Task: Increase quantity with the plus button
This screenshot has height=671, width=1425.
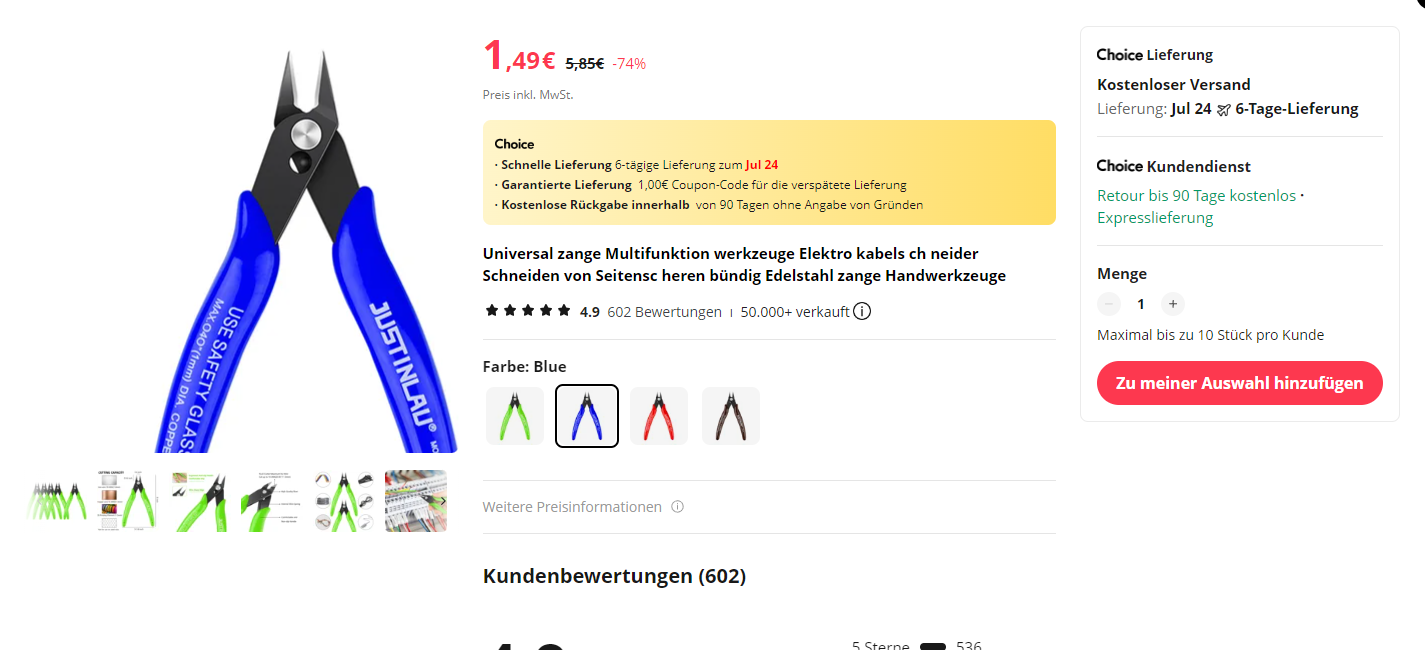Action: coord(1173,304)
